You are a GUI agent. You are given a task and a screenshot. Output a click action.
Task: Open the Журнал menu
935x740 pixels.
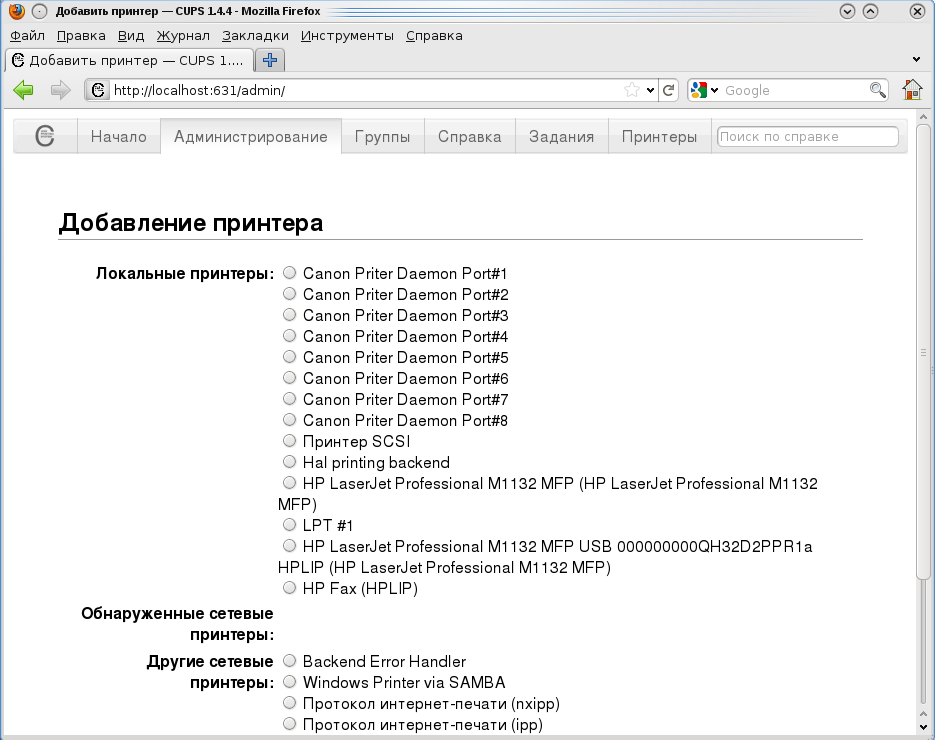[x=183, y=36]
